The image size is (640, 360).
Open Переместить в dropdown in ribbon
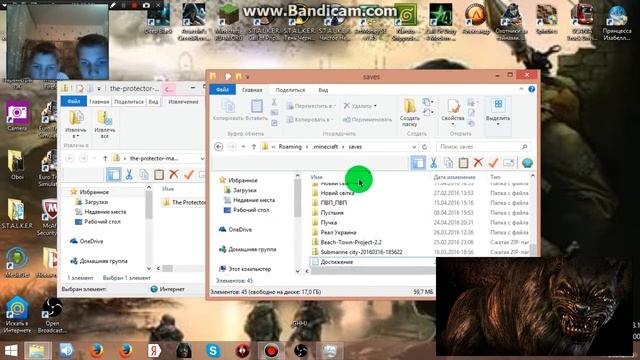pyautogui.click(x=311, y=106)
